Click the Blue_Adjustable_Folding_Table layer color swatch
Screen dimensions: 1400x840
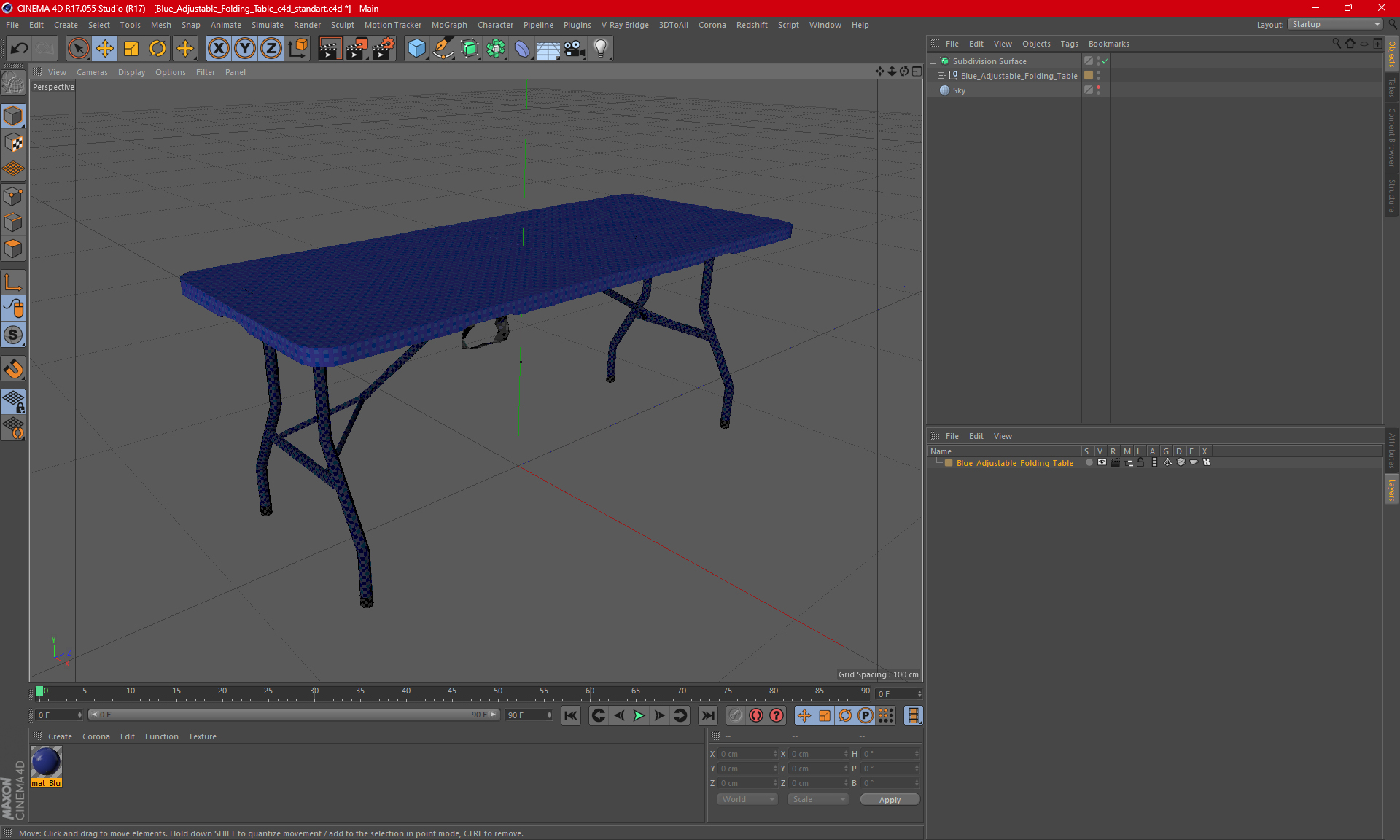pyautogui.click(x=949, y=462)
